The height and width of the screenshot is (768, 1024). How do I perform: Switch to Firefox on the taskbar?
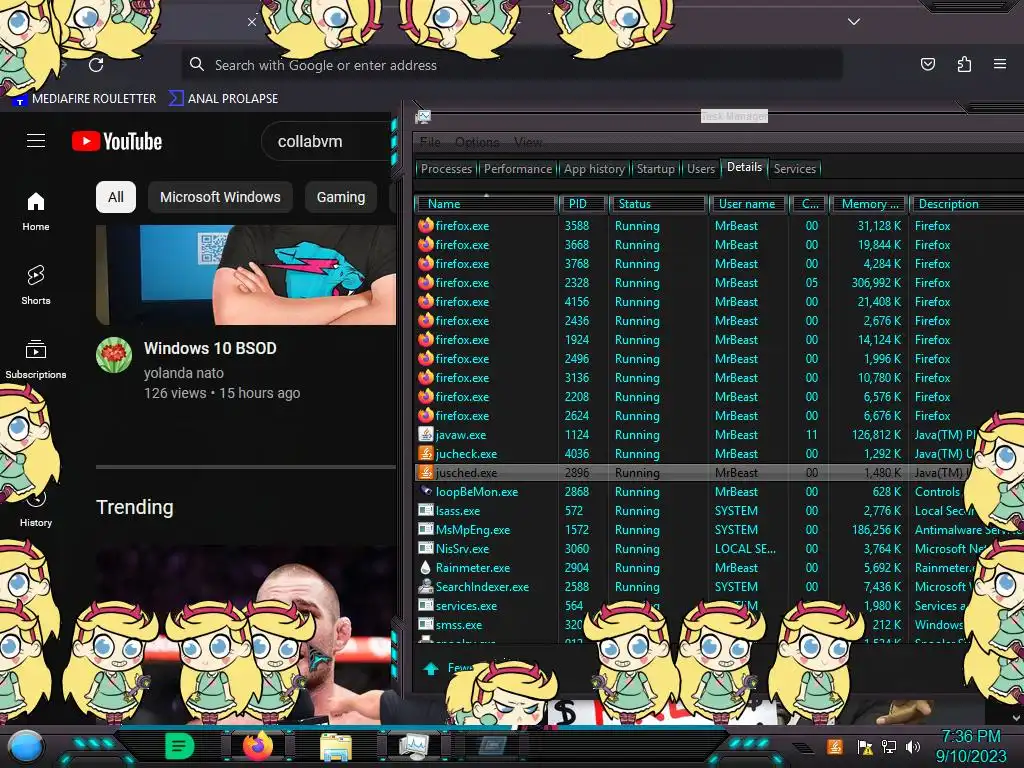click(257, 746)
